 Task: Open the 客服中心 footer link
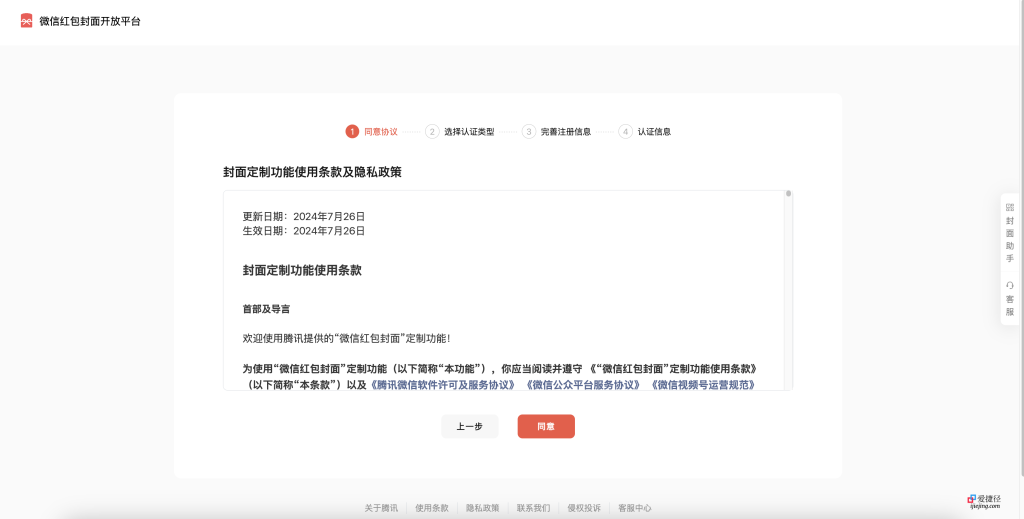(635, 508)
